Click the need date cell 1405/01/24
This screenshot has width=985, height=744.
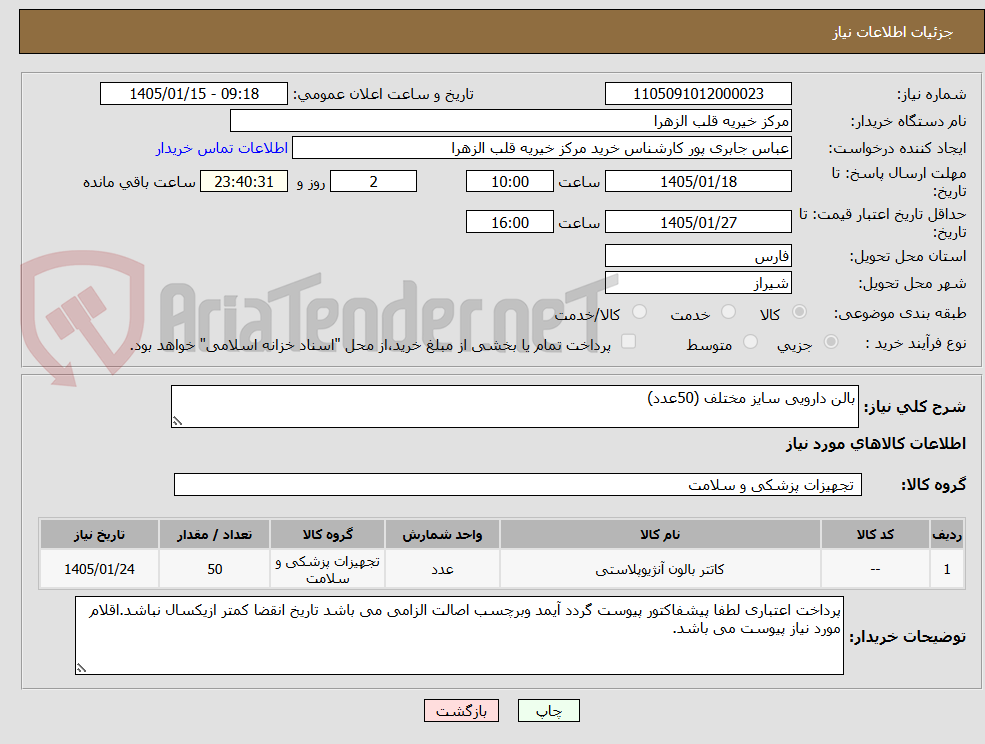[99, 569]
